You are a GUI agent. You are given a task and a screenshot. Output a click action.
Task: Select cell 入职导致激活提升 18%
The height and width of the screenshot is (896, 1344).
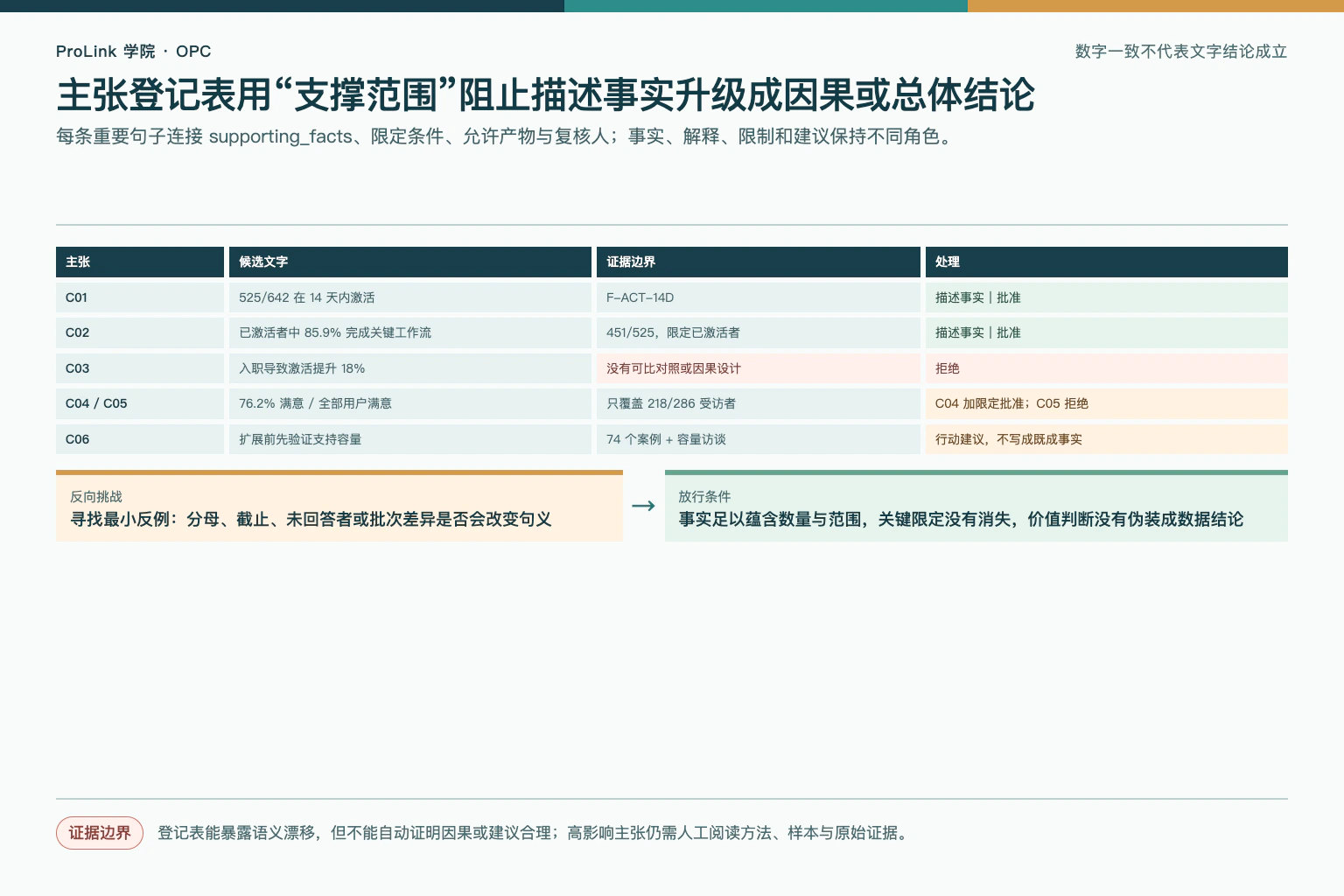click(410, 368)
